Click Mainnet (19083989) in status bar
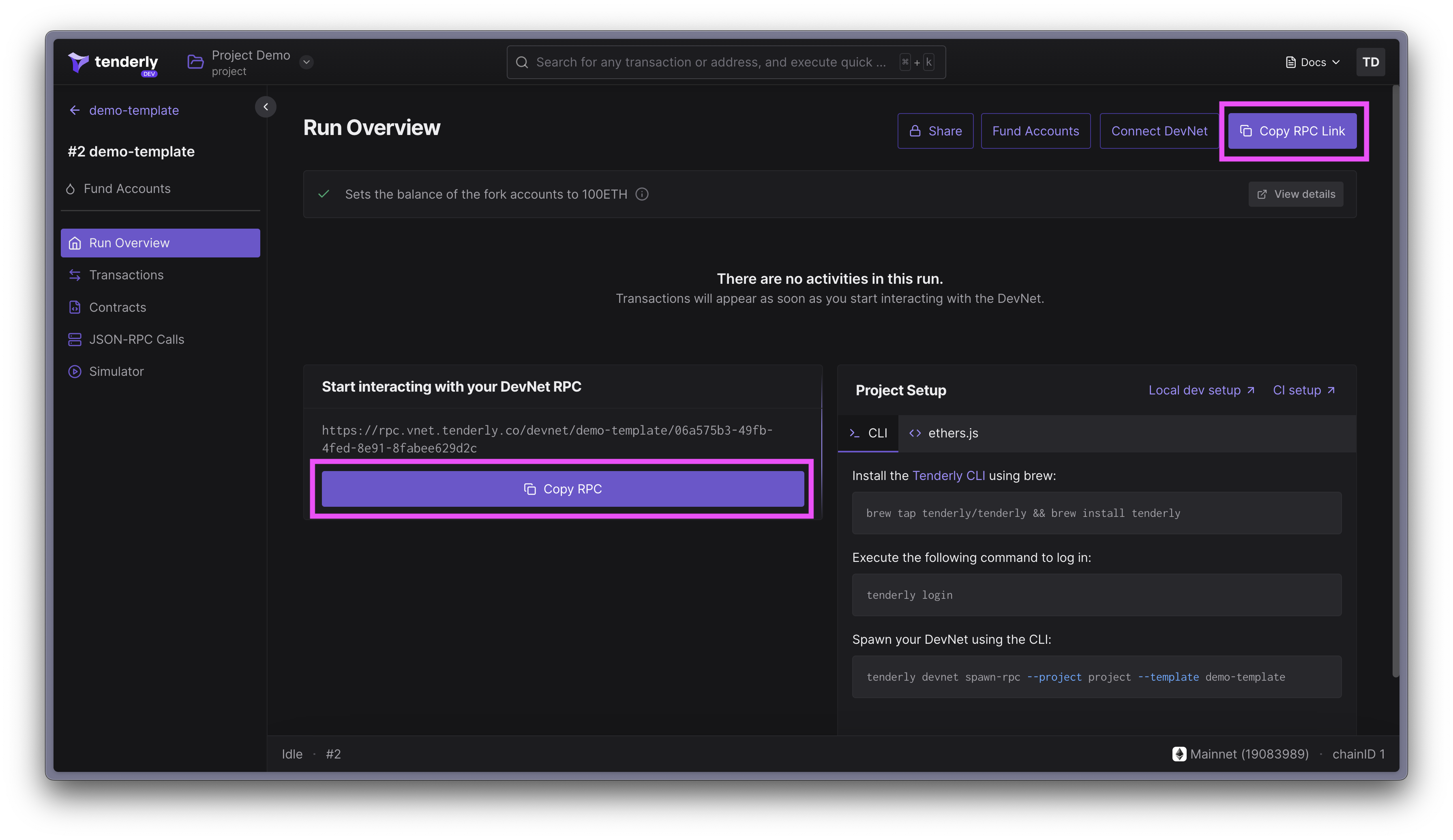 [x=1249, y=754]
